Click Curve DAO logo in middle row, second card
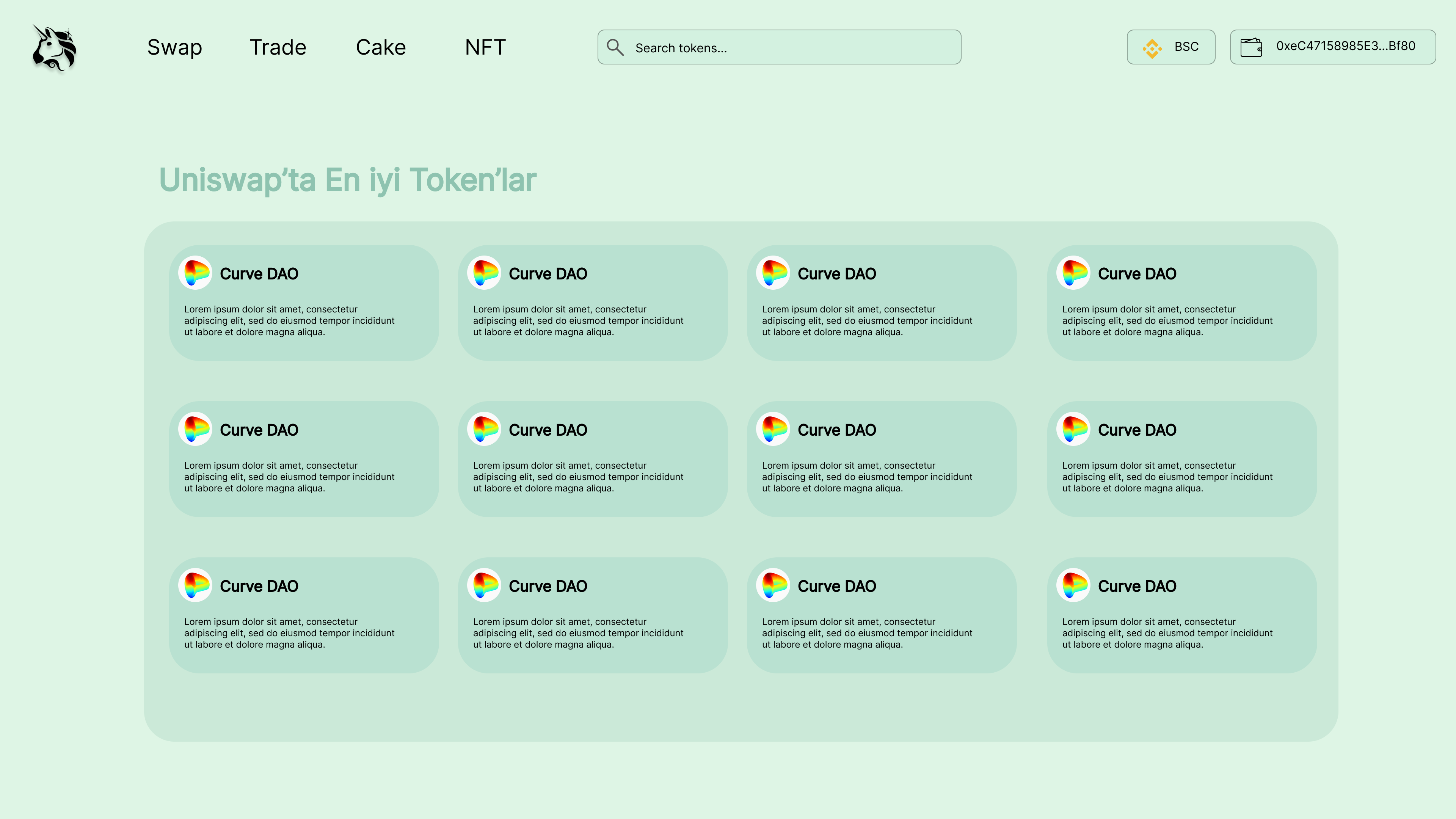This screenshot has height=819, width=1456. 484,429
